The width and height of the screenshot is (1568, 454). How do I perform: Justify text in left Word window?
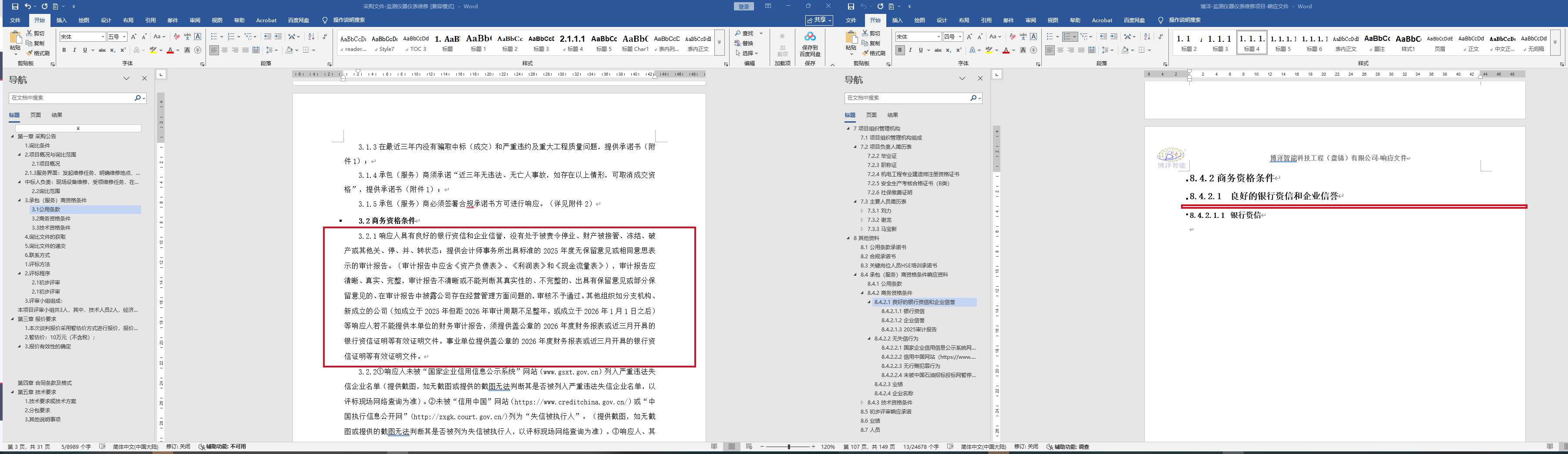point(246,50)
